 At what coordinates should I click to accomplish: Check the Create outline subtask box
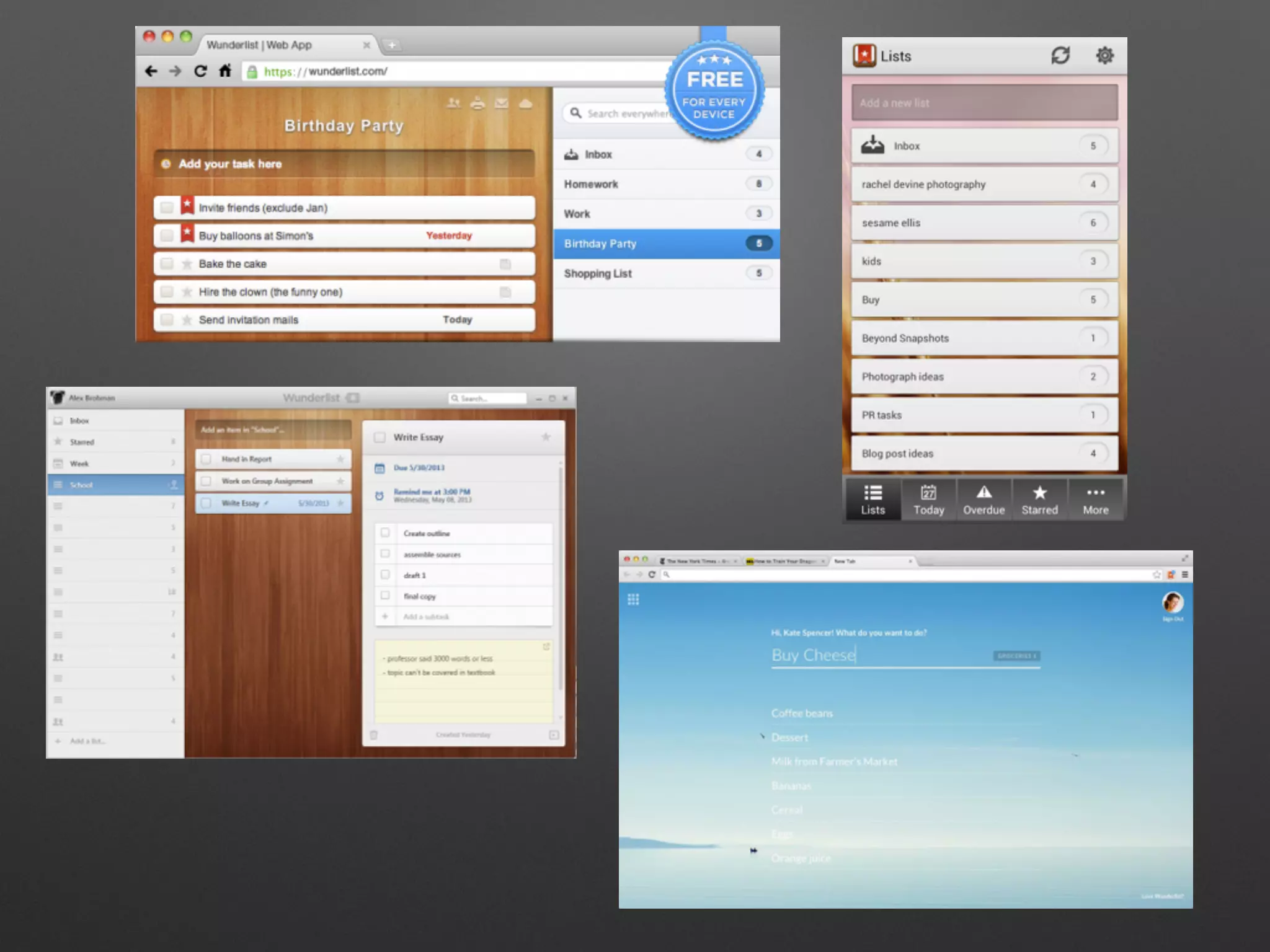click(385, 532)
